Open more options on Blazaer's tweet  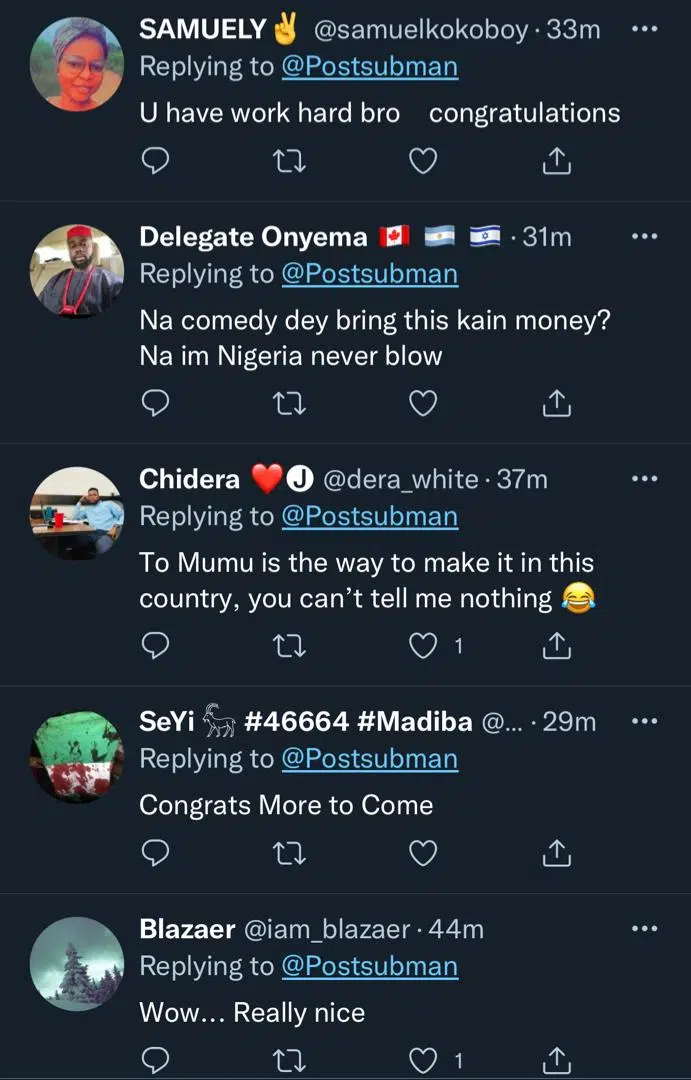pos(645,929)
